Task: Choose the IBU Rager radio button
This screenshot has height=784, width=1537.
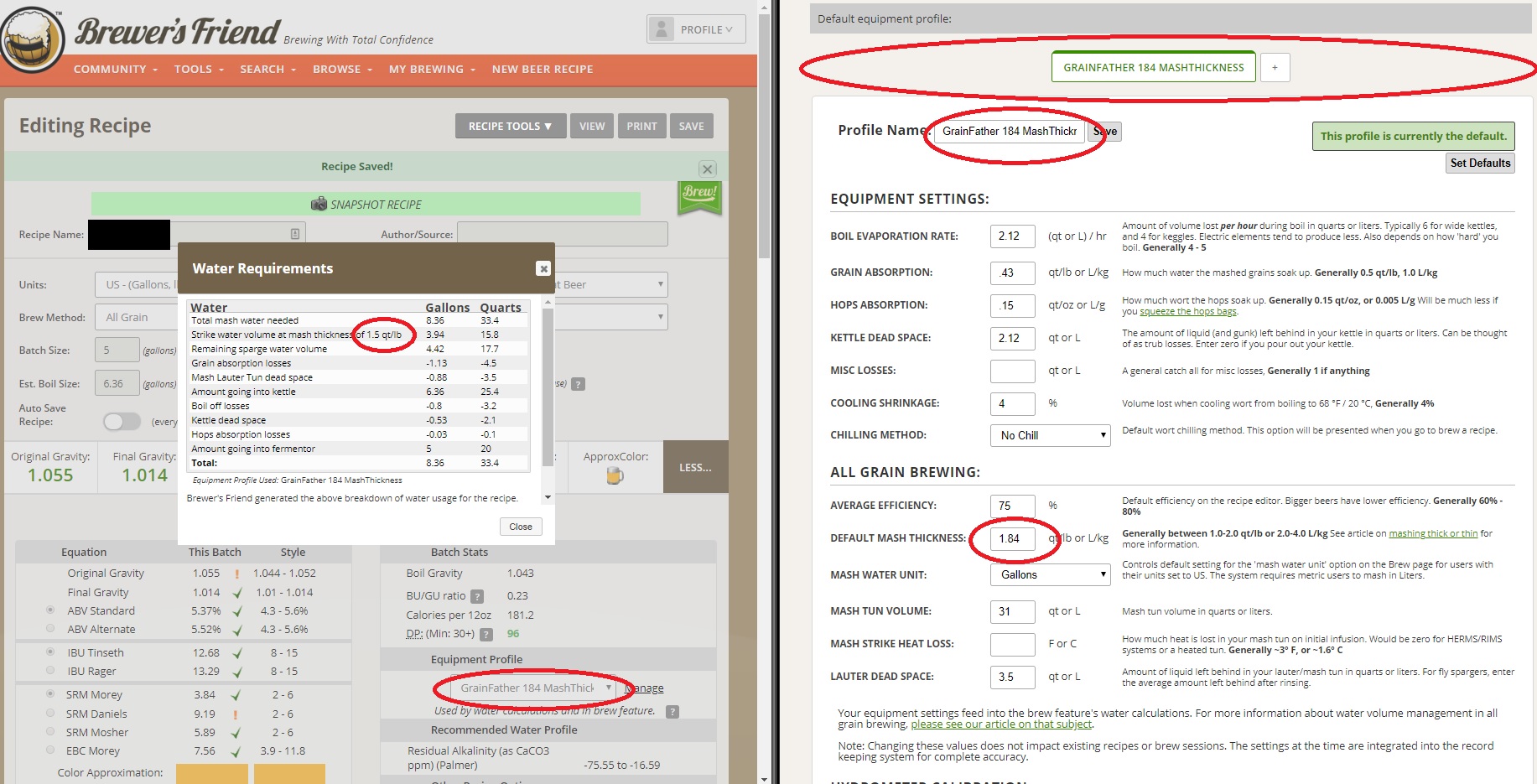Action: [x=50, y=670]
